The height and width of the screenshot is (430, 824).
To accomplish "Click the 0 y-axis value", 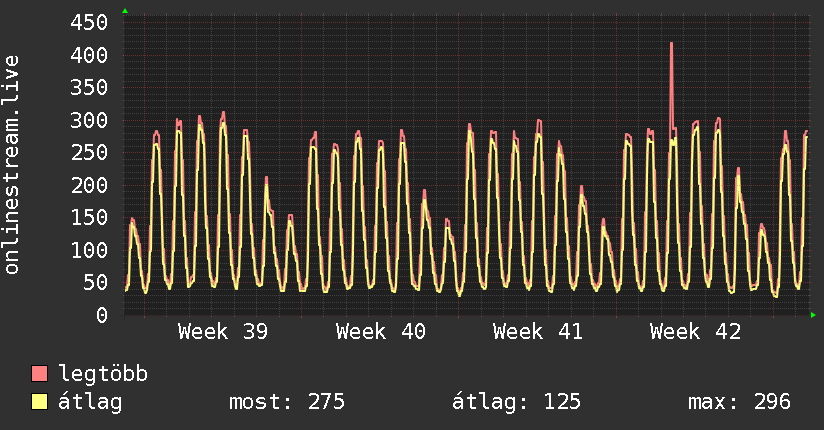I will 102,315.
